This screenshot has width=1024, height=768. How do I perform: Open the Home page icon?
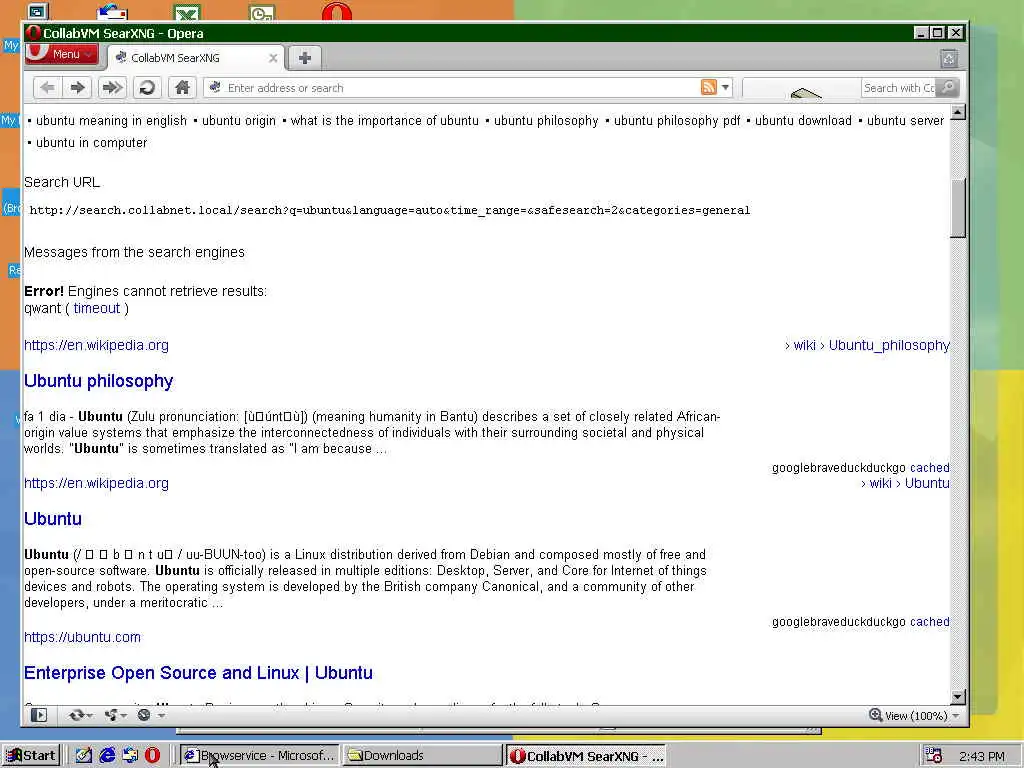pyautogui.click(x=182, y=88)
